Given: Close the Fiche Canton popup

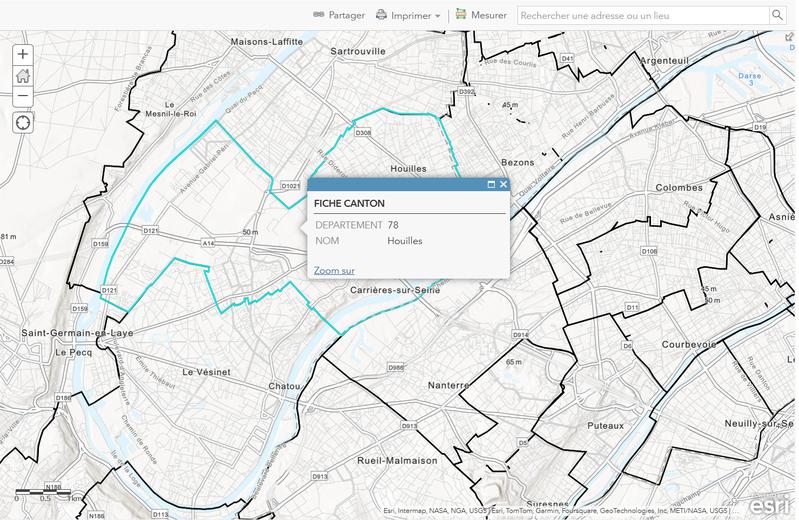Looking at the screenshot, I should (504, 184).
